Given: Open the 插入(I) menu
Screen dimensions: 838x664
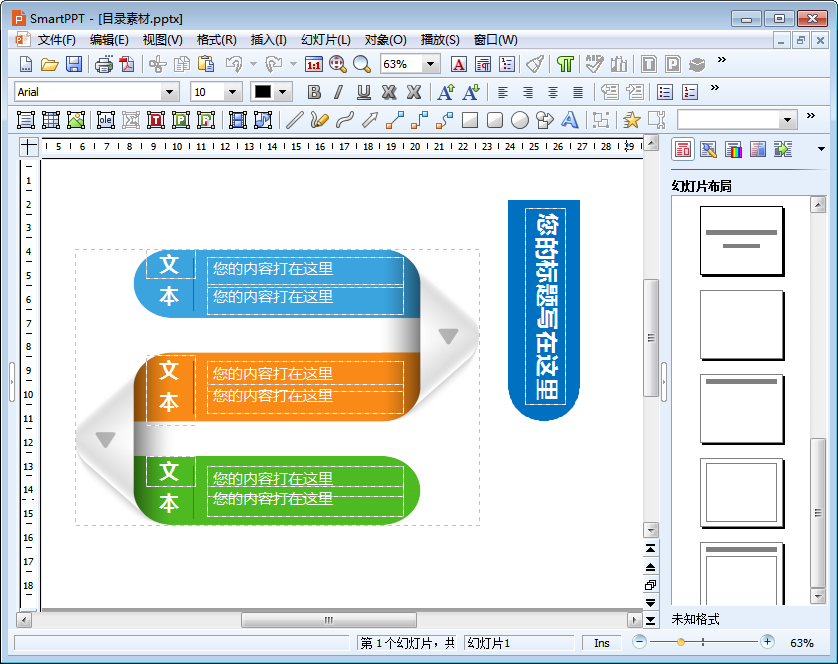Looking at the screenshot, I should point(268,40).
